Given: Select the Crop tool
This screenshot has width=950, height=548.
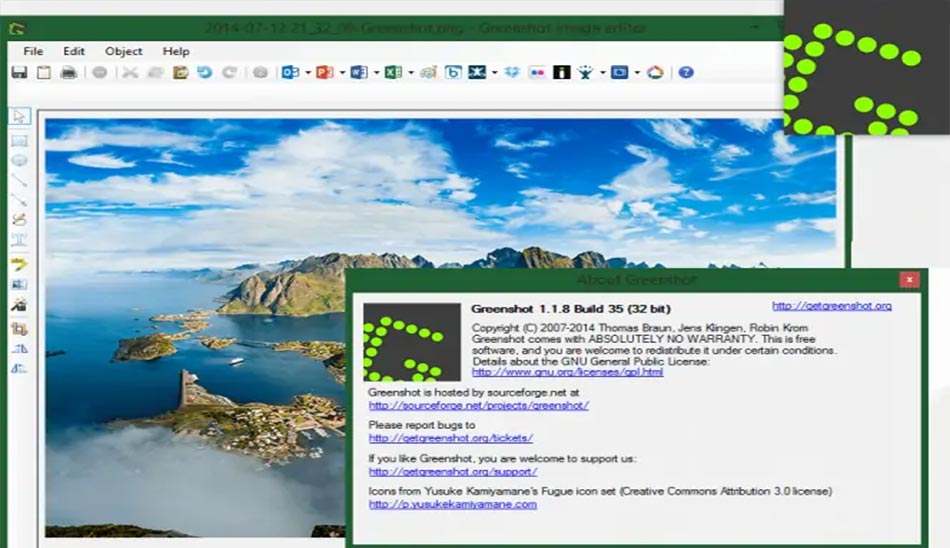Looking at the screenshot, I should [19, 329].
